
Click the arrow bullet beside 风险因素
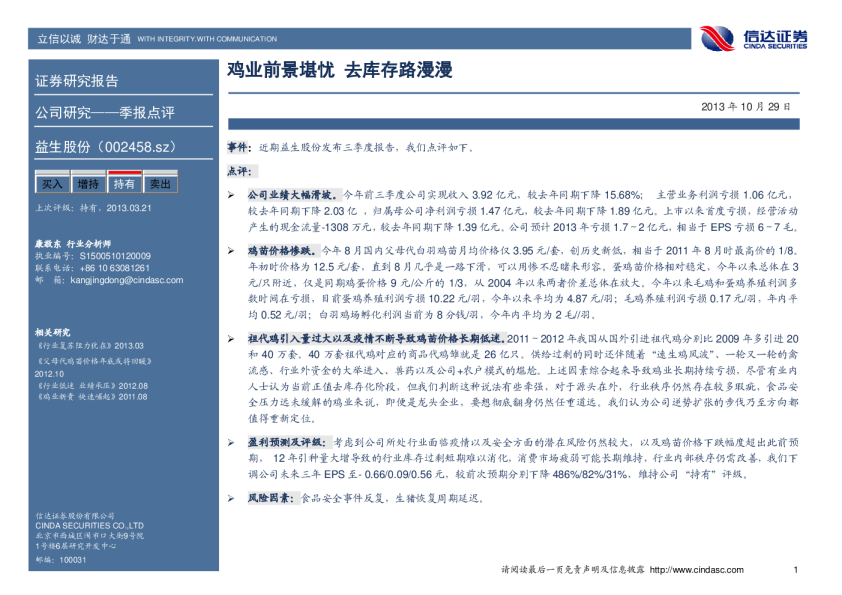pyautogui.click(x=231, y=497)
